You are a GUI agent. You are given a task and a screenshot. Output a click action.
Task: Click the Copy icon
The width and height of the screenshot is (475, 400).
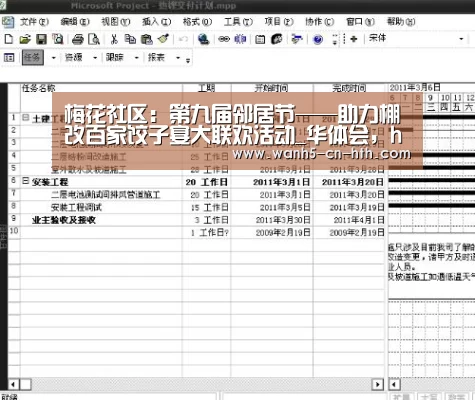point(130,39)
